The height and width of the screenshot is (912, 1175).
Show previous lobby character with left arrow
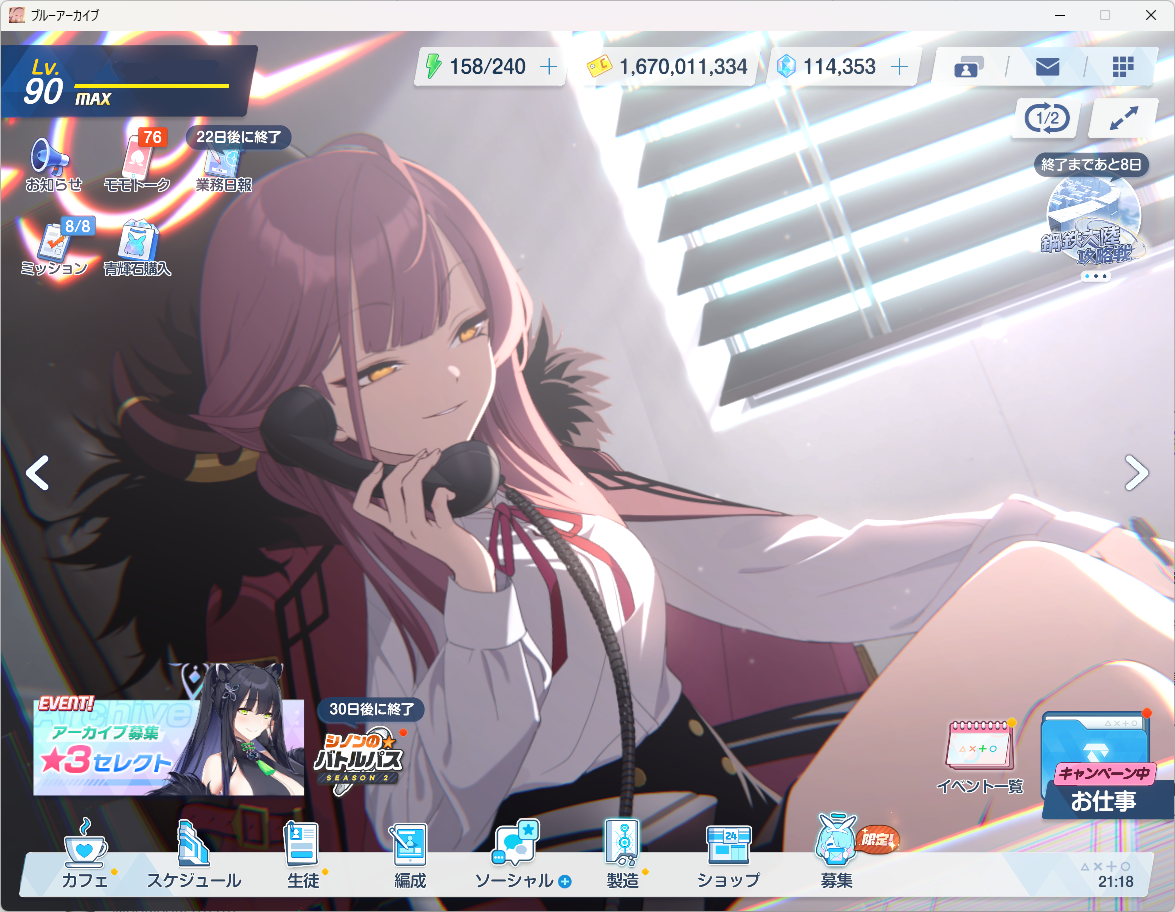37,473
